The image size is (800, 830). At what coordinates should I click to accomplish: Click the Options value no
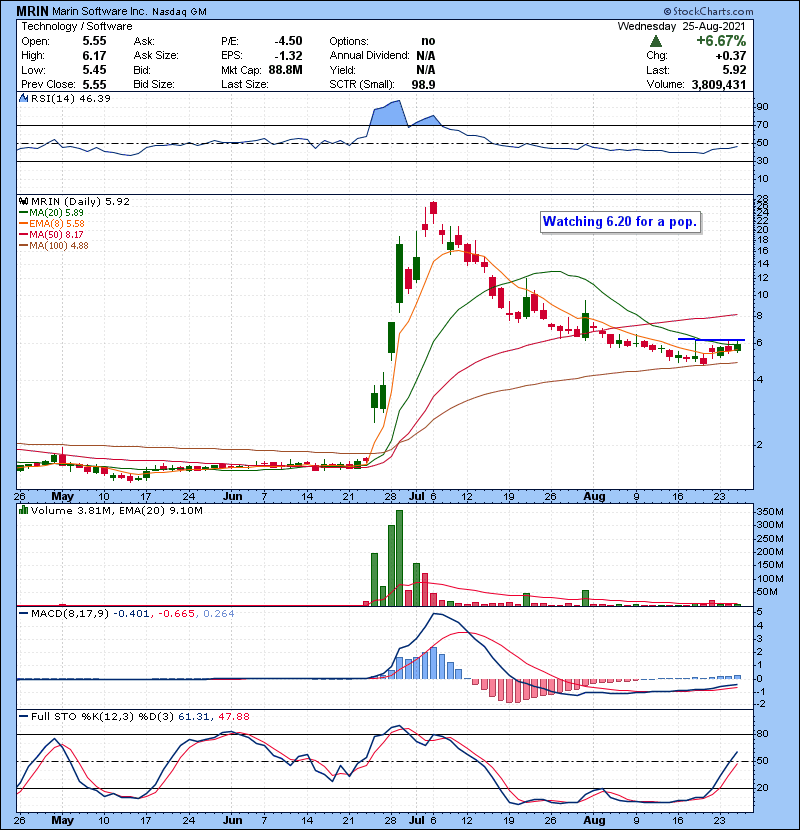tap(428, 41)
